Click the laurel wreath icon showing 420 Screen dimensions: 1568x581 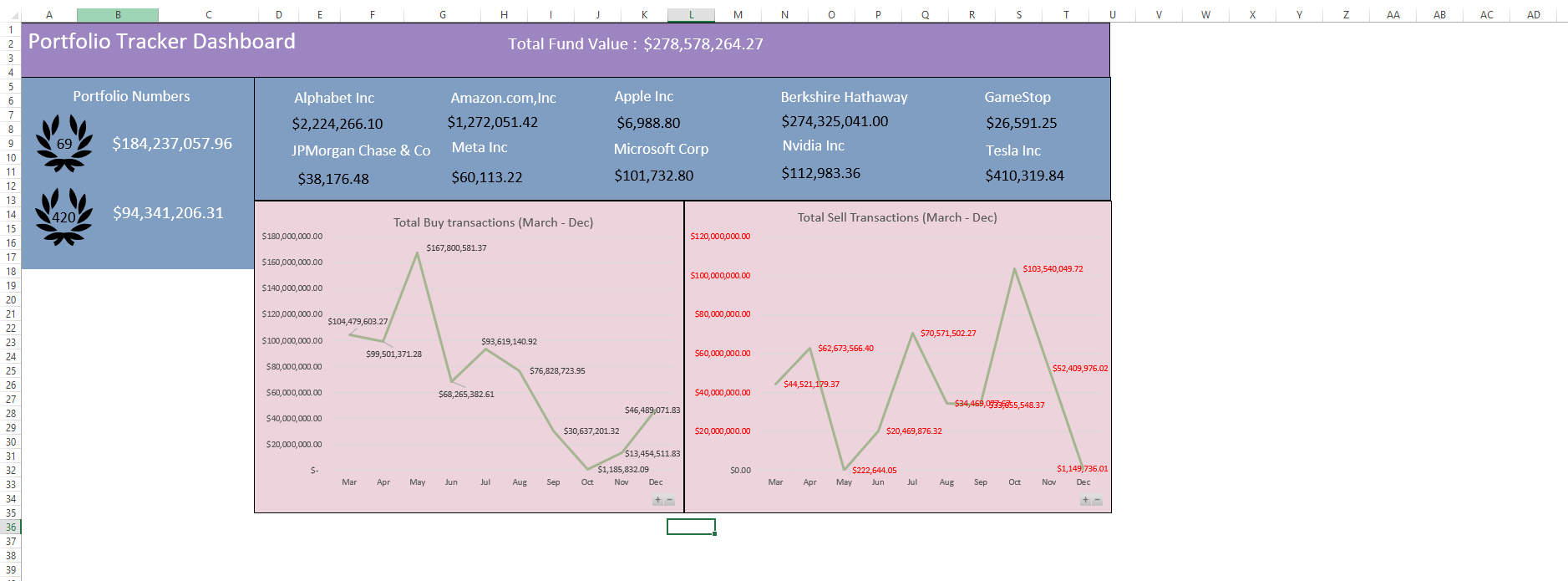[x=63, y=216]
